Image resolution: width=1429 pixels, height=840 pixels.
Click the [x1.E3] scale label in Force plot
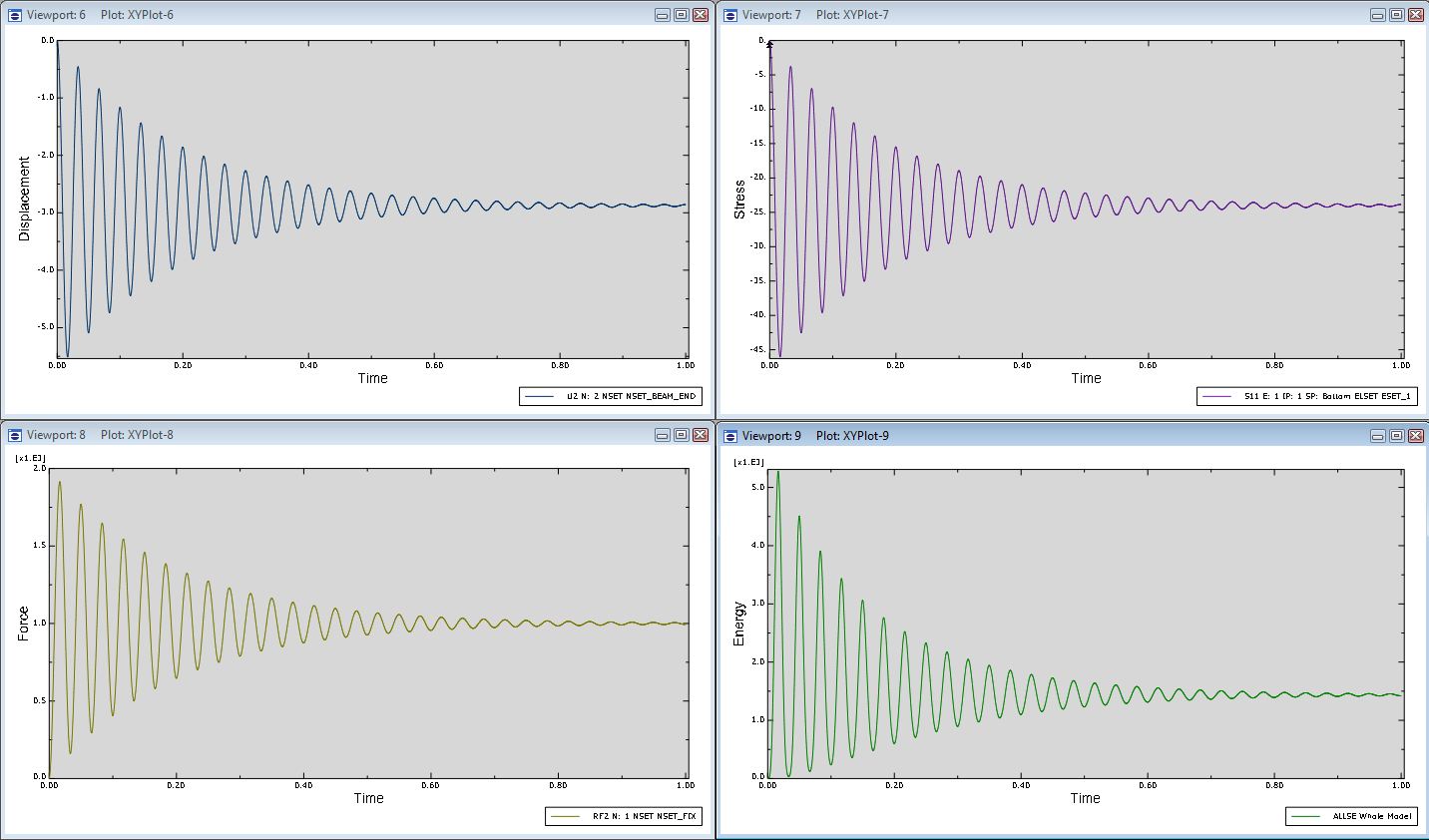click(x=31, y=458)
